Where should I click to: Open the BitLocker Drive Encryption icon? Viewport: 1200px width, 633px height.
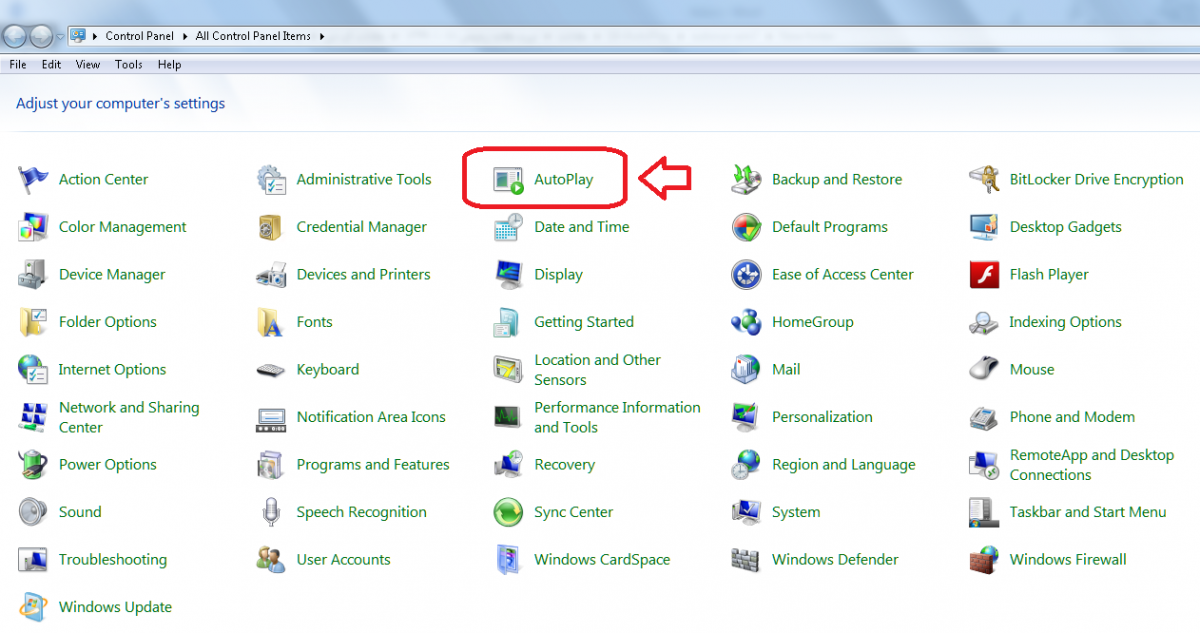[x=984, y=180]
